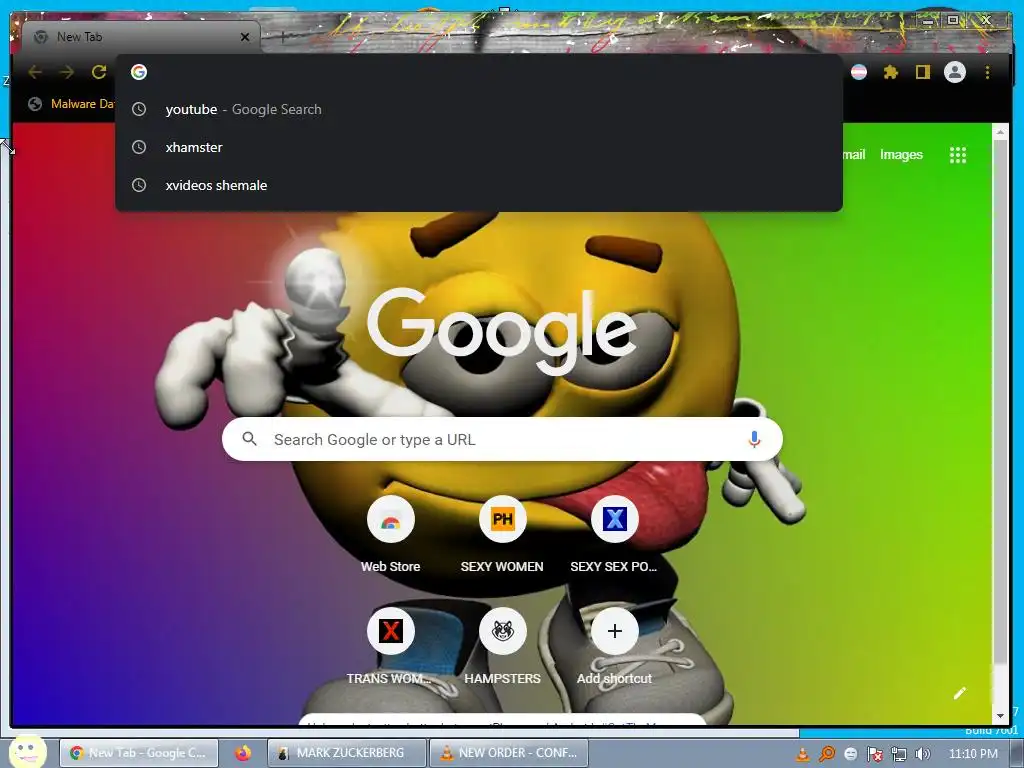Click the orange magnifier tray icon
Screen dimensions: 1024x768
(x=827, y=754)
